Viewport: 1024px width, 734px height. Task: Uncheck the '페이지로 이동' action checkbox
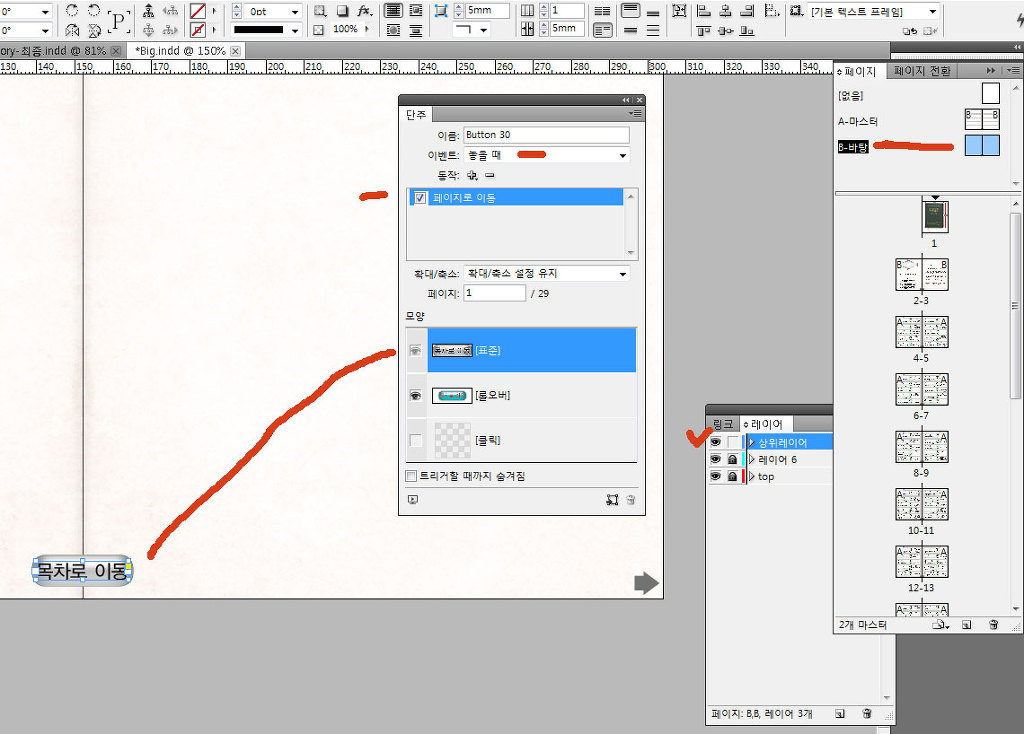point(420,198)
